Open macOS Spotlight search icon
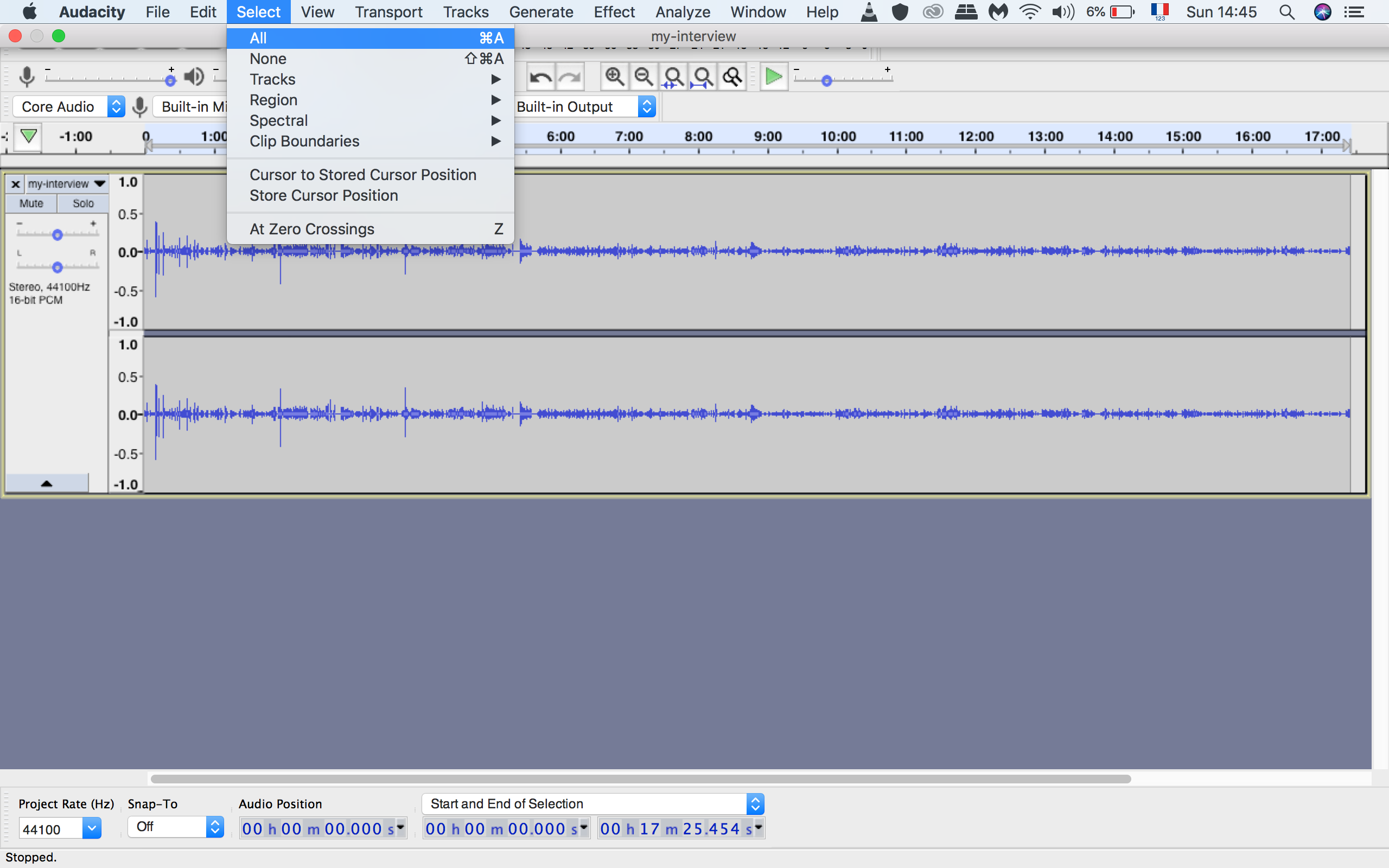Image resolution: width=1389 pixels, height=868 pixels. (x=1287, y=12)
